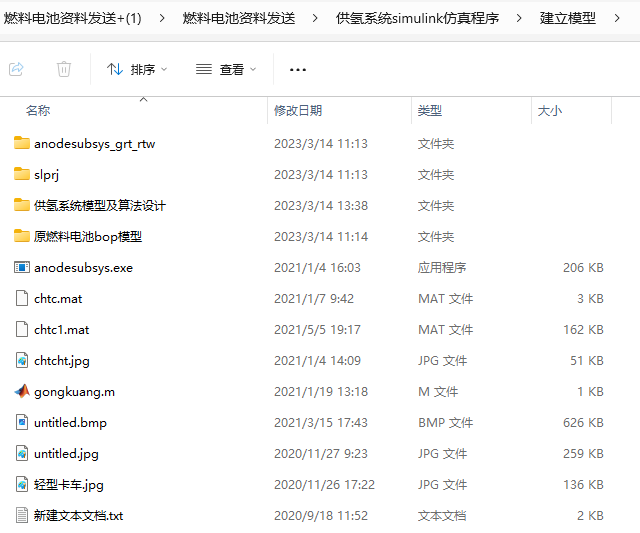Click size 206 KB of anodesubsys.exe
The height and width of the screenshot is (533, 640).
pos(583,268)
